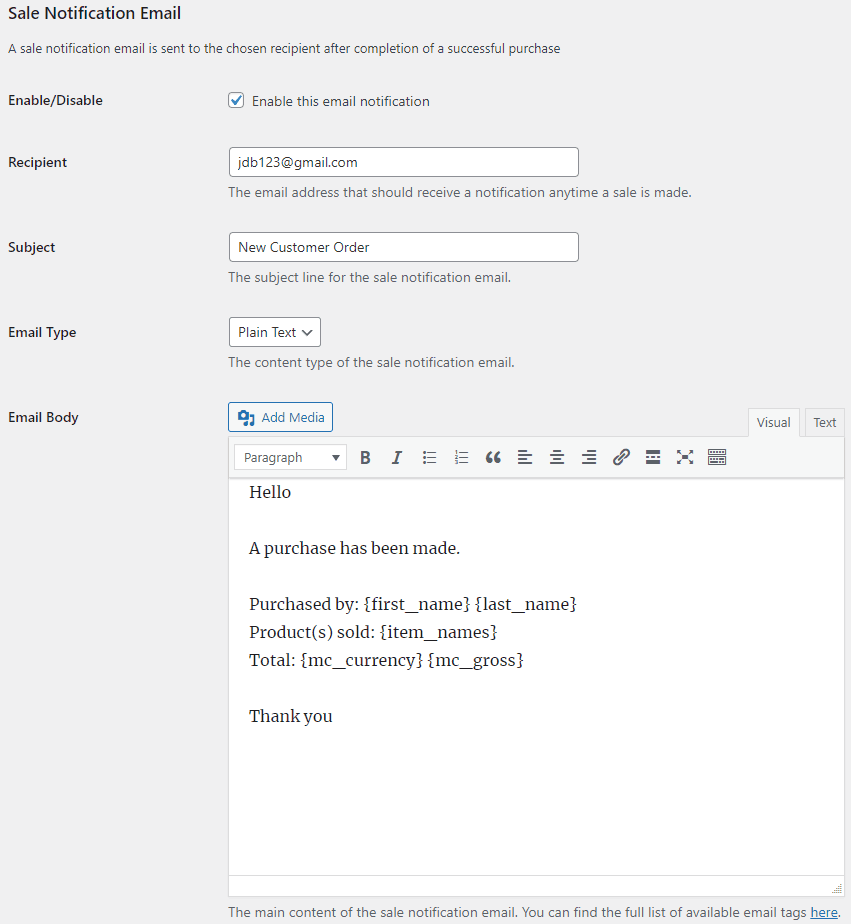851x924 pixels.
Task: Click the 'Total: {mc_currency}' line
Action: click(386, 660)
